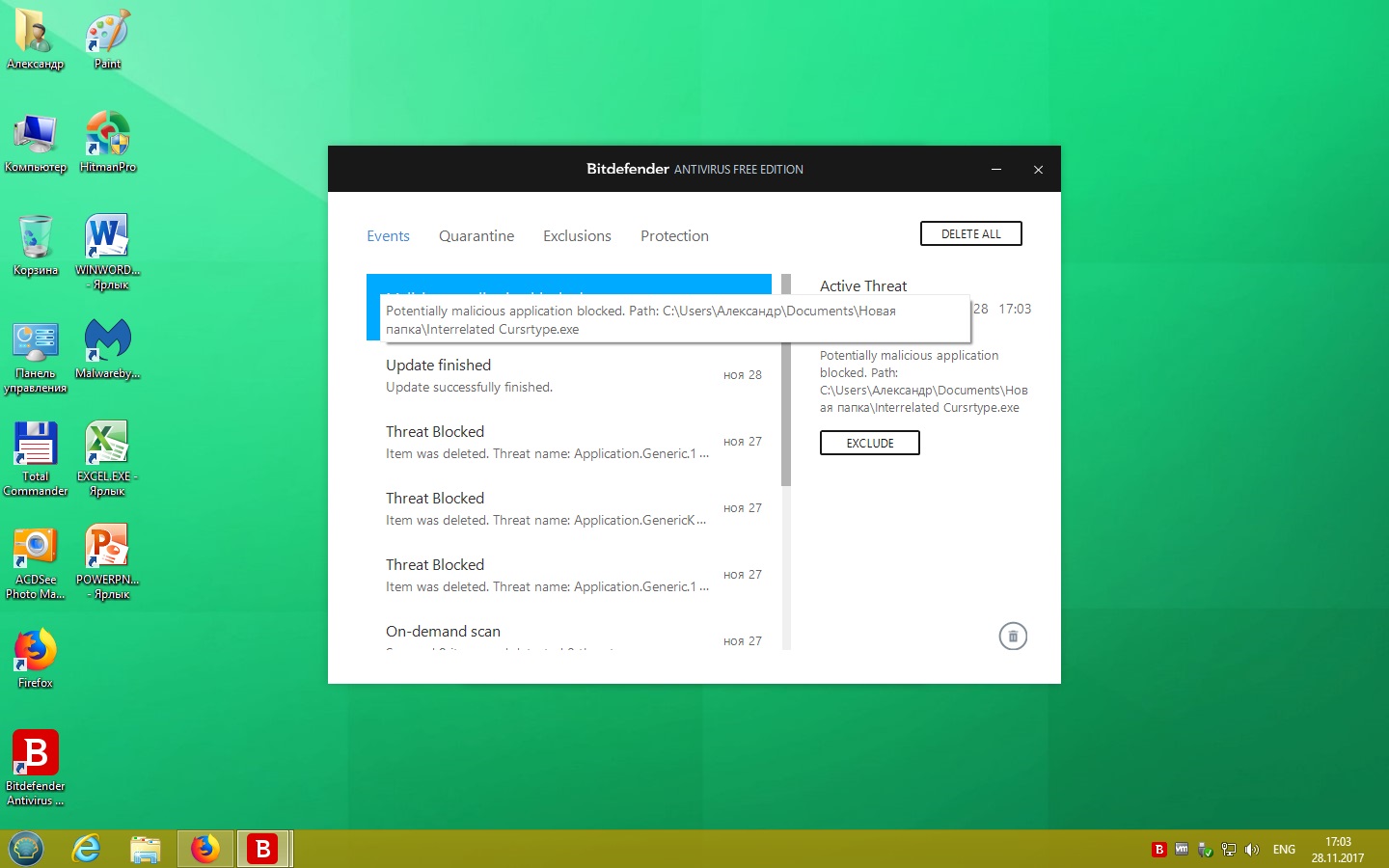Launch HitmanPro from the desktop
1389x868 pixels.
107,143
